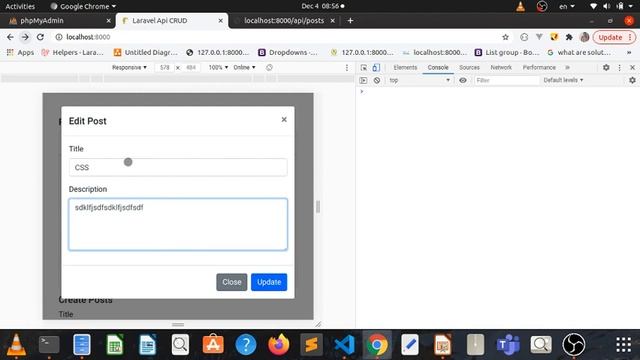
Task: Open a new browser tab
Action: point(350,20)
